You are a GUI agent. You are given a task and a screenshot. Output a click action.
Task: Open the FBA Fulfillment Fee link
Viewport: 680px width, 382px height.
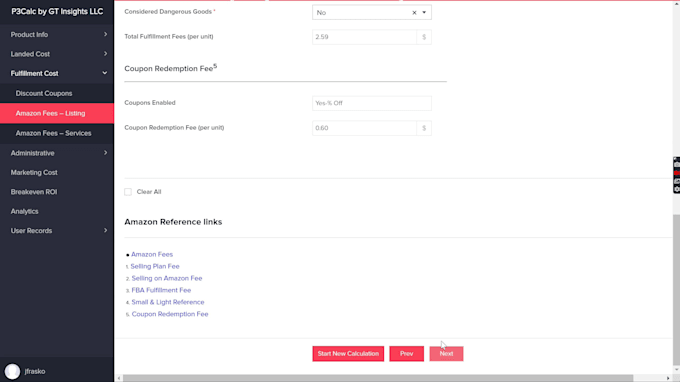click(x=161, y=290)
